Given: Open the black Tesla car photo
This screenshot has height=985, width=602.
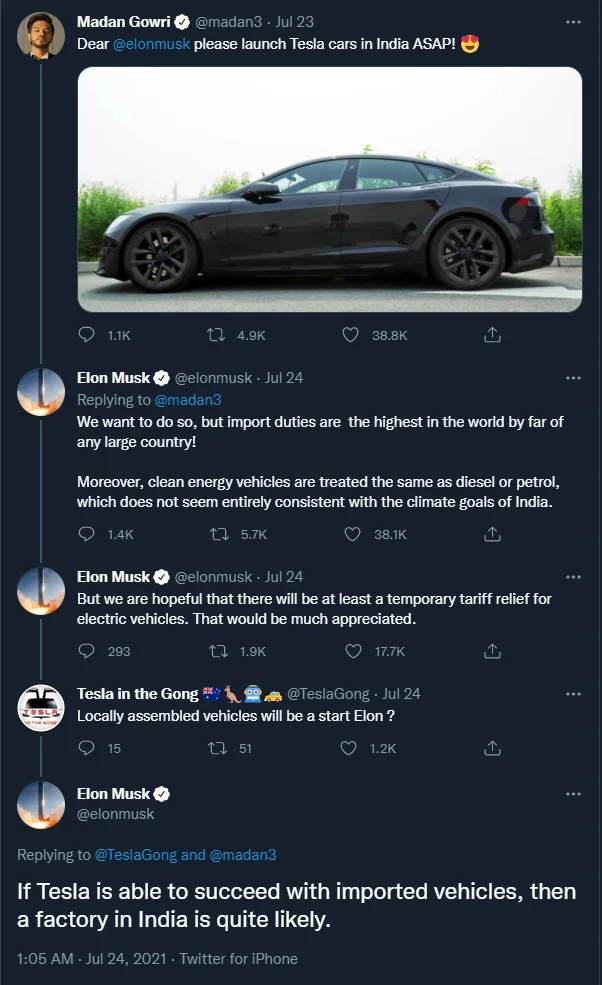Looking at the screenshot, I should point(330,190).
